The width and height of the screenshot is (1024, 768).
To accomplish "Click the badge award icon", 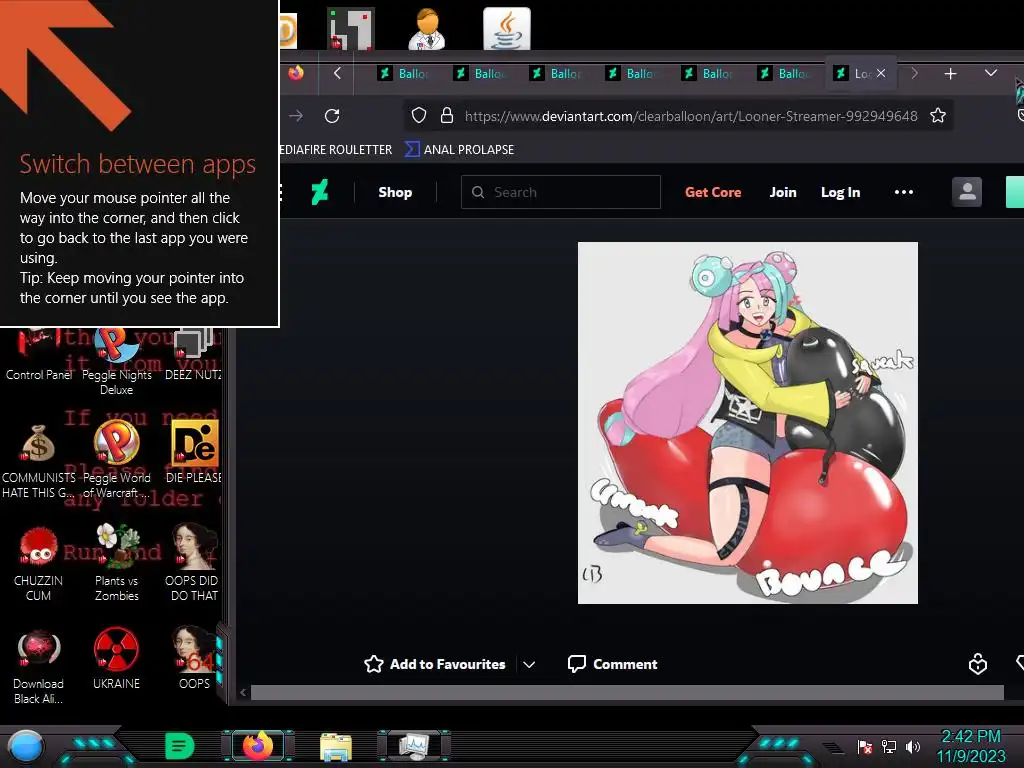I will [978, 664].
